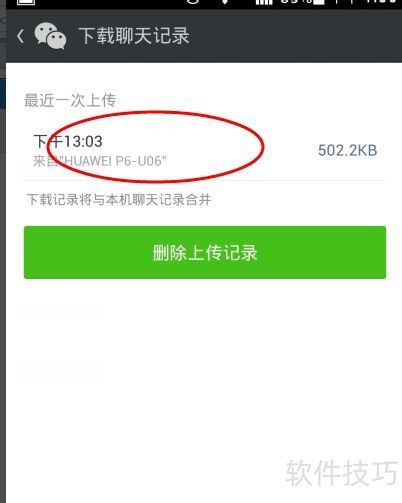This screenshot has height=503, width=402.
Task: Tap the dark header bar right of the title
Action: tap(295, 36)
